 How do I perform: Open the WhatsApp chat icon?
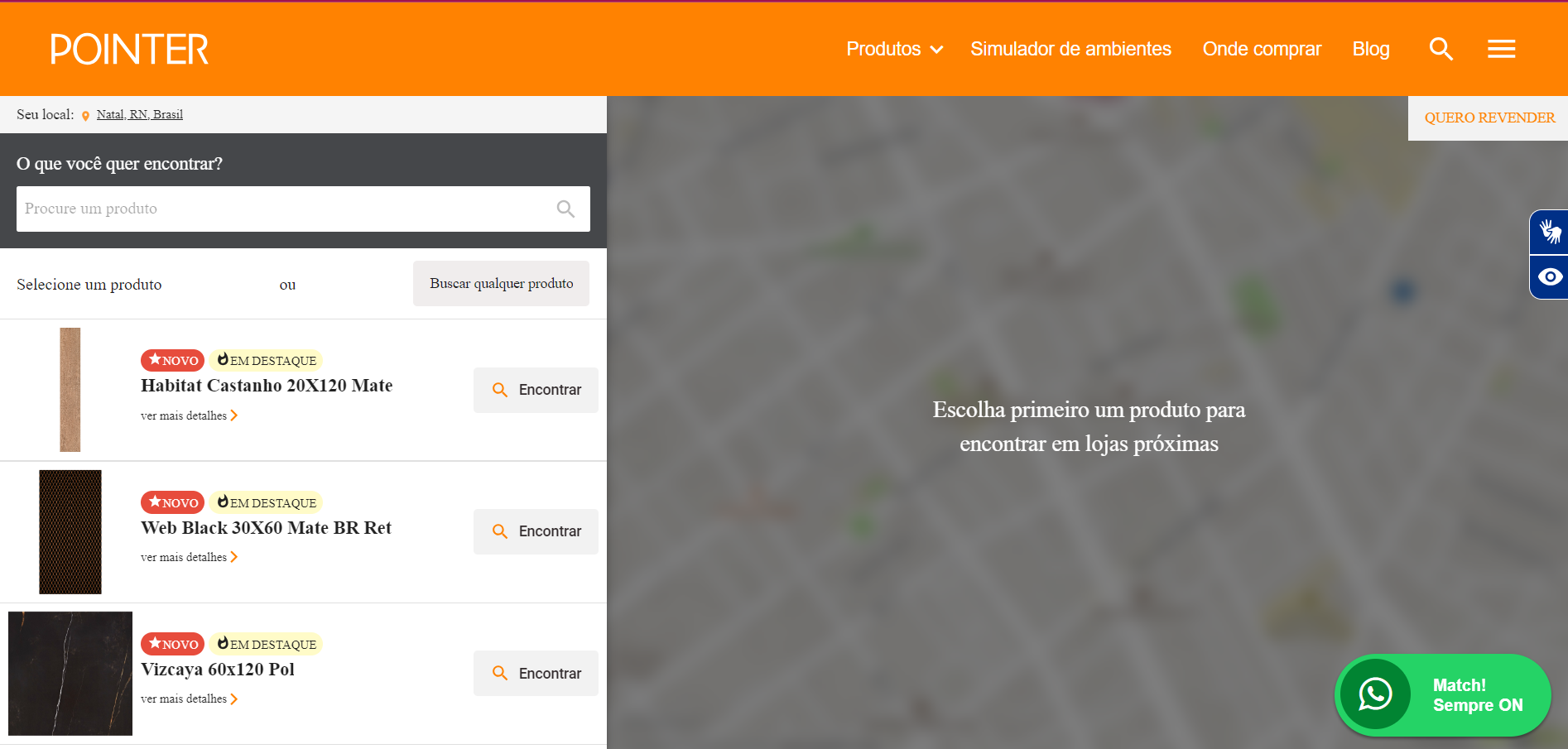tap(1375, 694)
